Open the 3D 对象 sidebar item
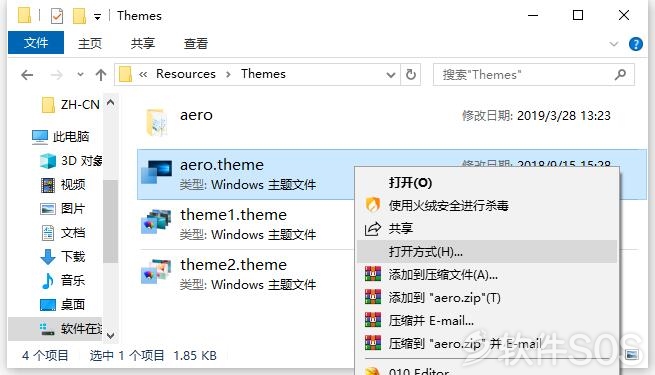Image resolution: width=655 pixels, height=375 pixels. [71, 161]
